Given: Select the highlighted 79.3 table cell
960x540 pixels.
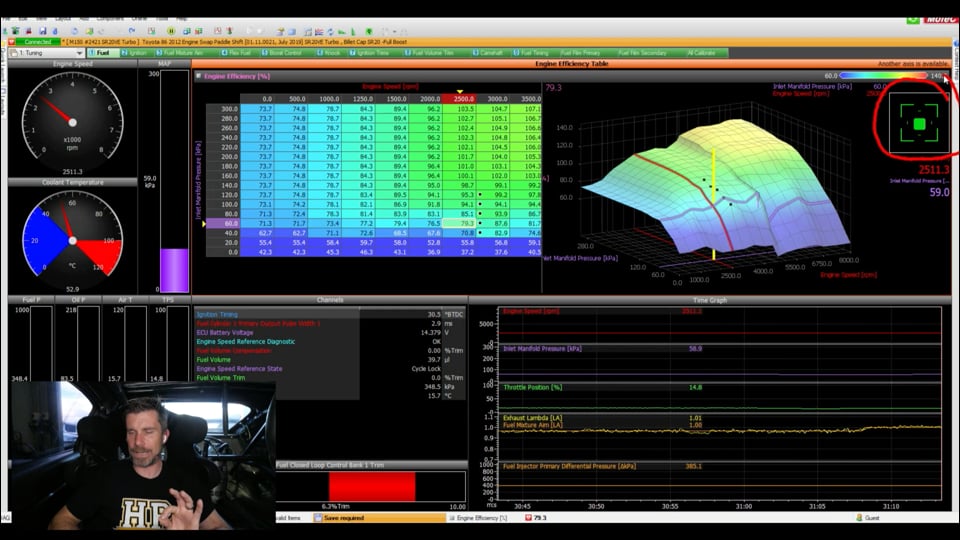Looking at the screenshot, I should (459, 223).
